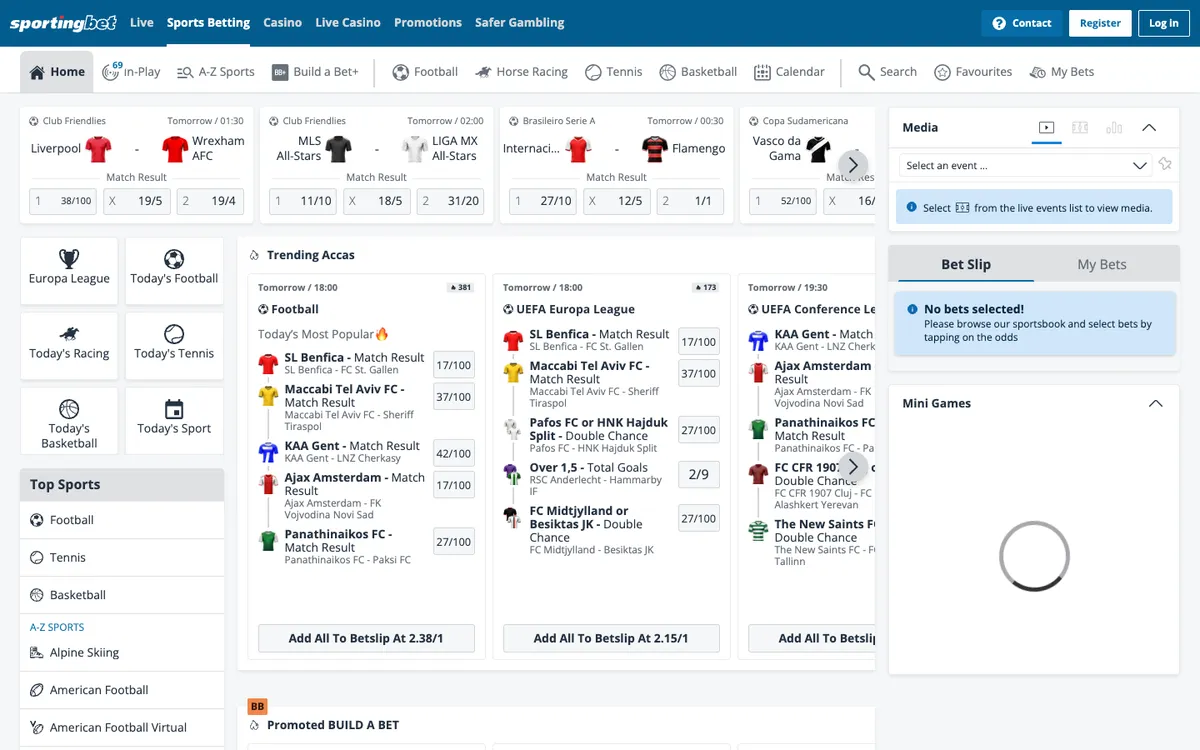The width and height of the screenshot is (1200, 750).
Task: Click Add All To Betslip At 2.38/1
Action: (x=366, y=638)
